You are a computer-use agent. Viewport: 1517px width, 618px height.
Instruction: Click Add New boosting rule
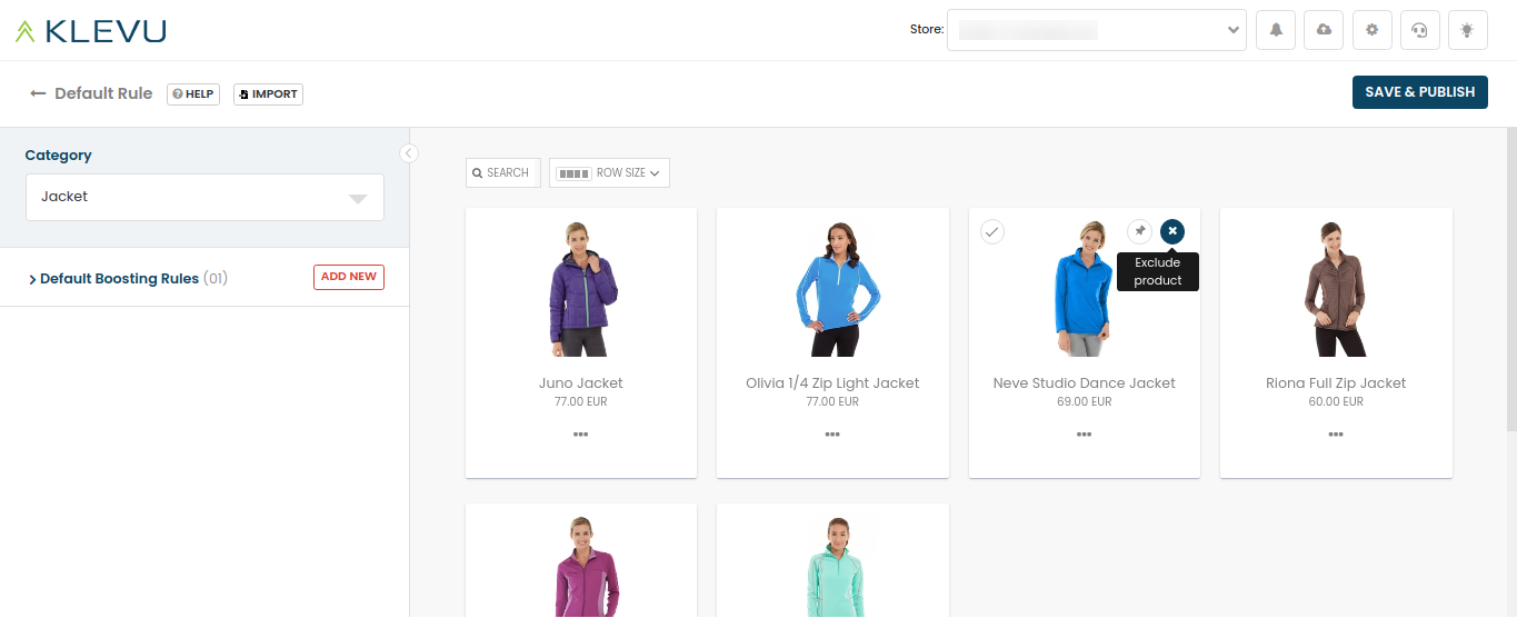click(x=349, y=277)
